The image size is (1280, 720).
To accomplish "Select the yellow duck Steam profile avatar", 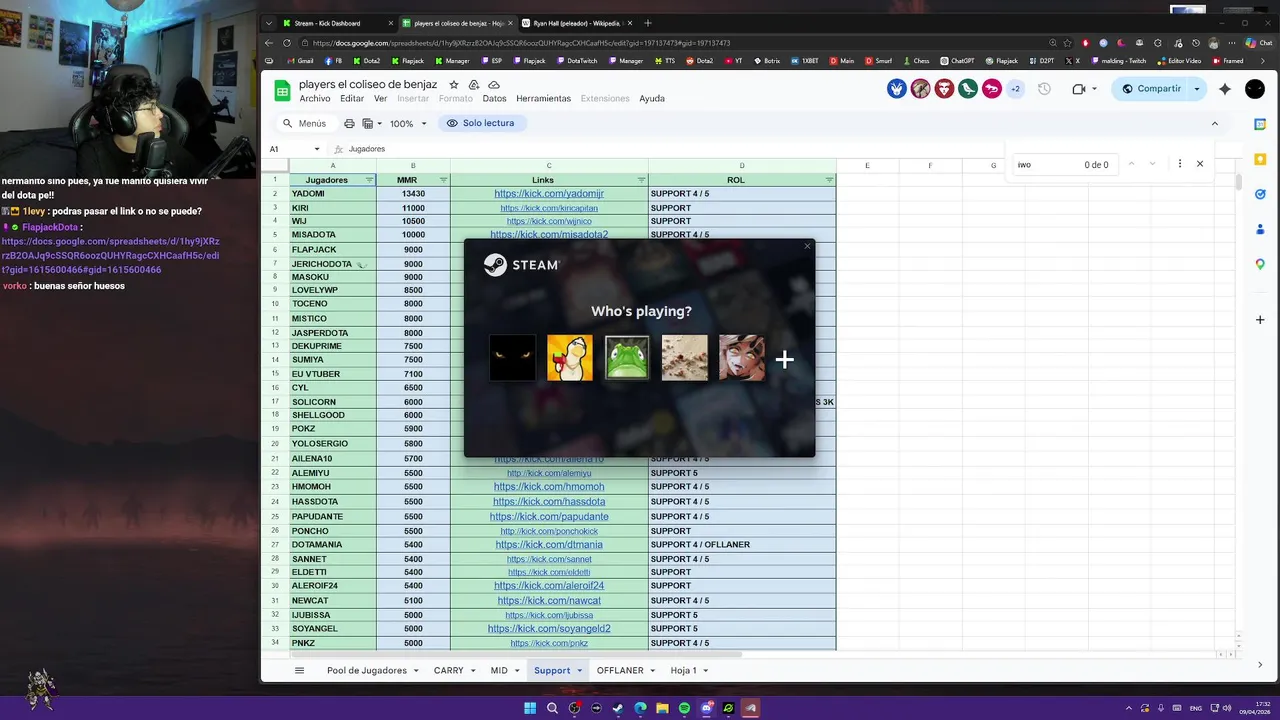I will tap(570, 358).
